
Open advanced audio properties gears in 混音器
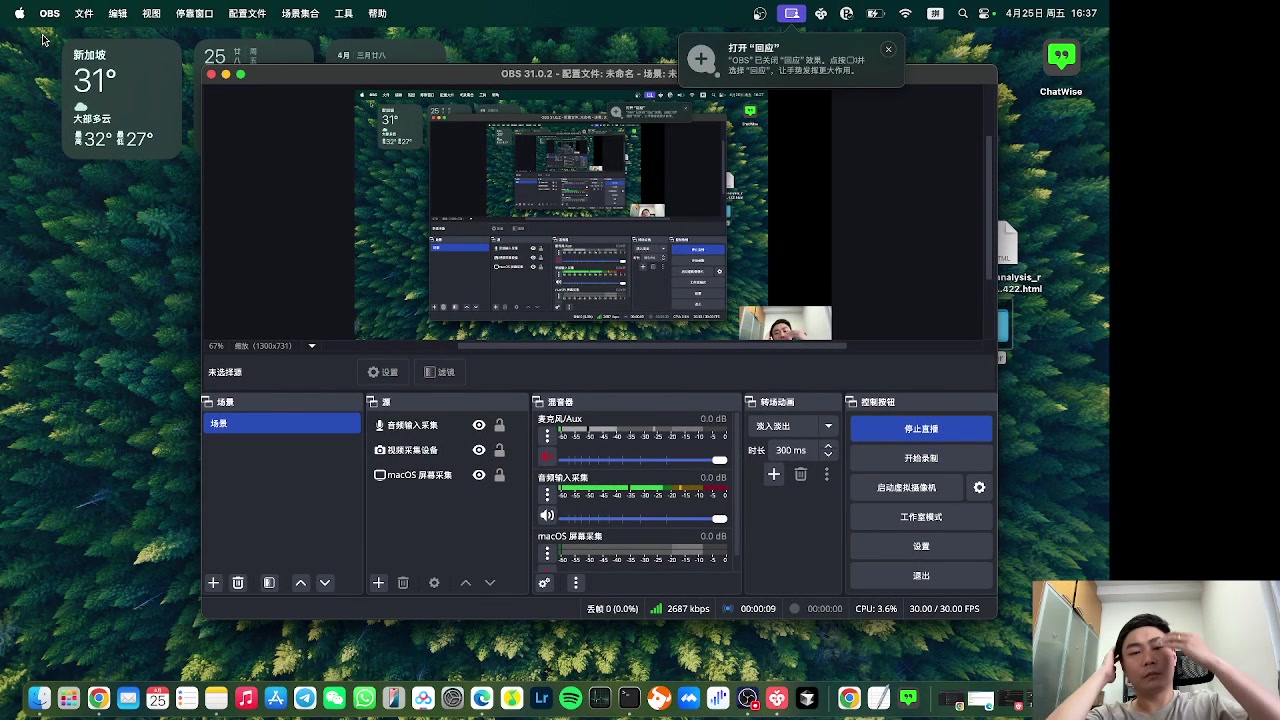[544, 583]
